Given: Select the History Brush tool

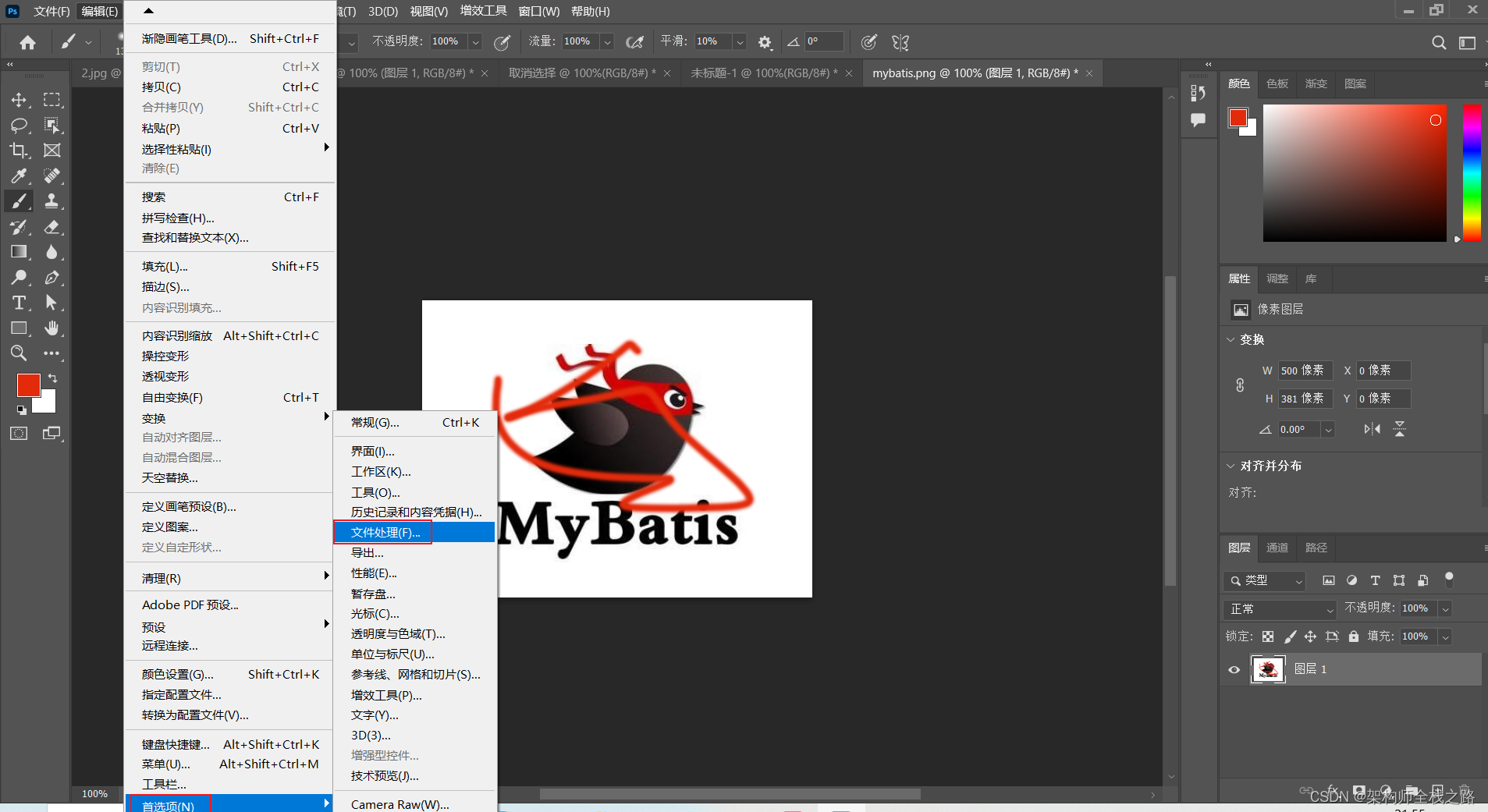Looking at the screenshot, I should [19, 227].
